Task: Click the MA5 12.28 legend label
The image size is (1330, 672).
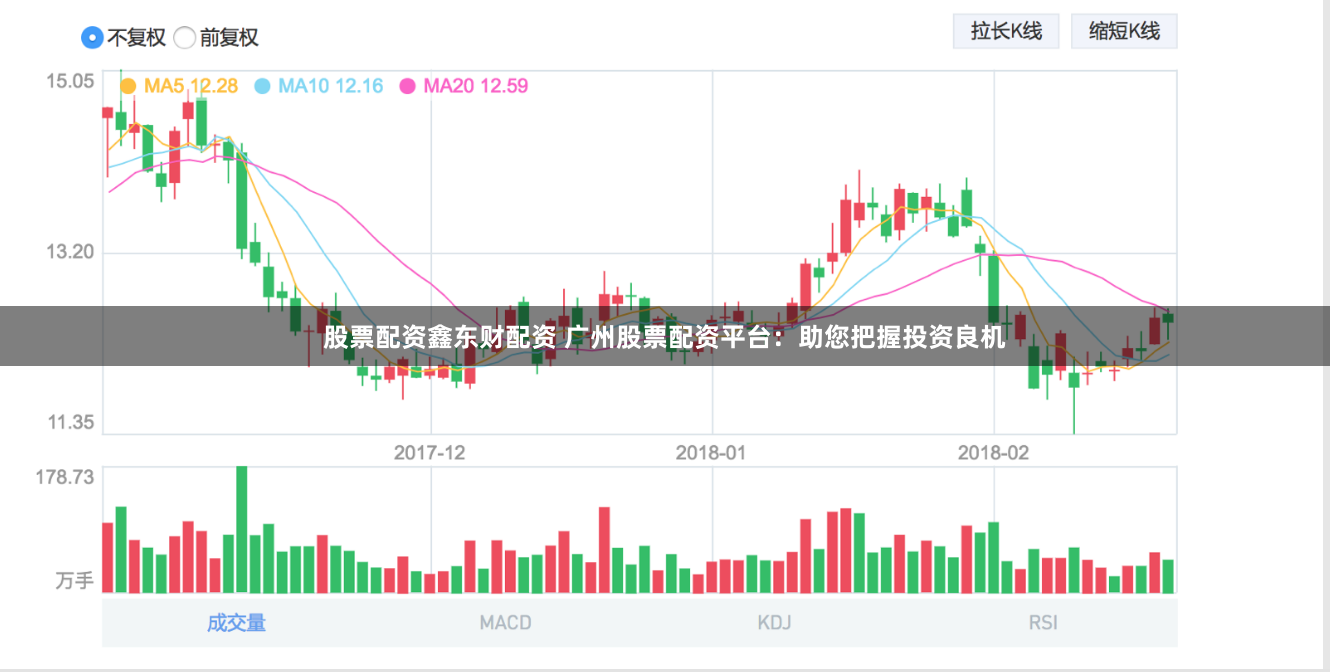Action: point(191,86)
